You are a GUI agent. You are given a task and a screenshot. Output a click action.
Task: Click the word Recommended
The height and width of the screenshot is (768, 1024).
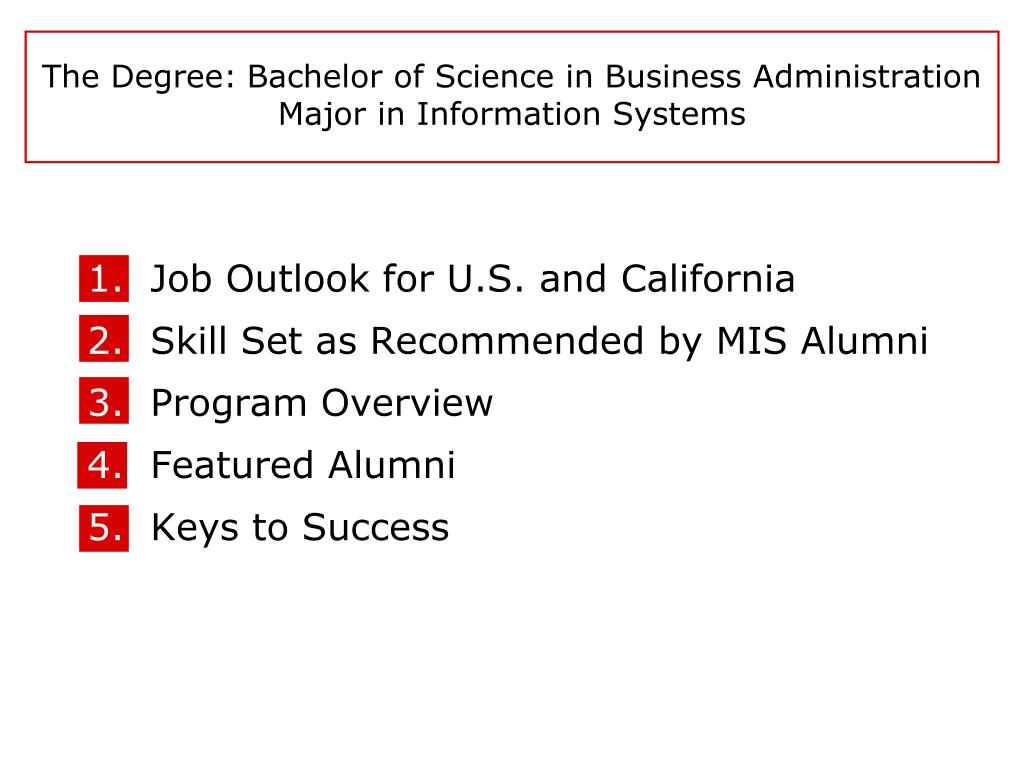pos(507,340)
